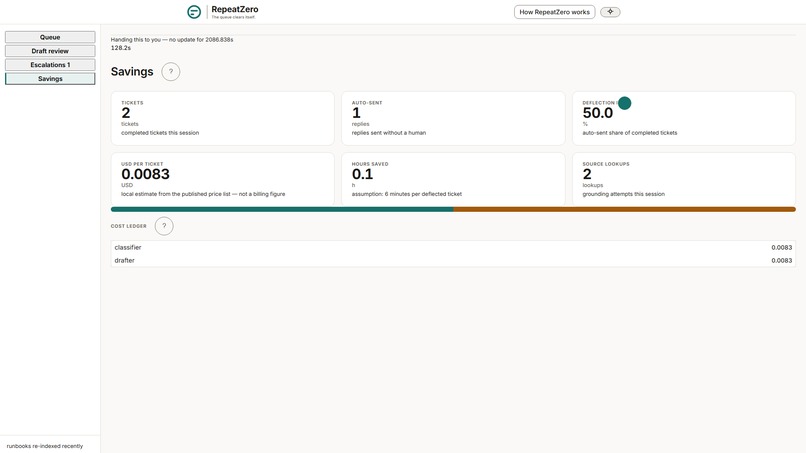This screenshot has width=806, height=453.
Task: Click 'assumption: 6 minutes per deflected ticket'
Action: click(x=407, y=194)
